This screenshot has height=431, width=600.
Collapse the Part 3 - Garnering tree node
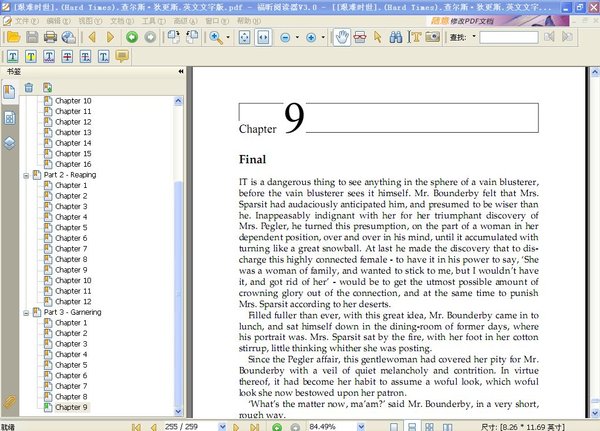(26, 313)
